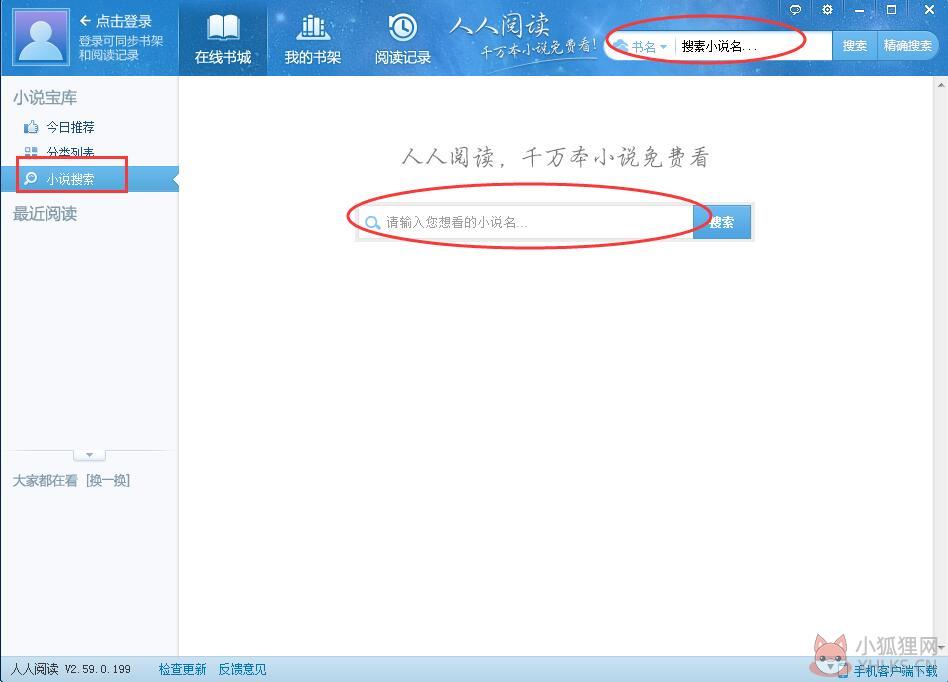The width and height of the screenshot is (948, 682).
Task: Open the 阅读记录 reading history tab
Action: [x=402, y=41]
